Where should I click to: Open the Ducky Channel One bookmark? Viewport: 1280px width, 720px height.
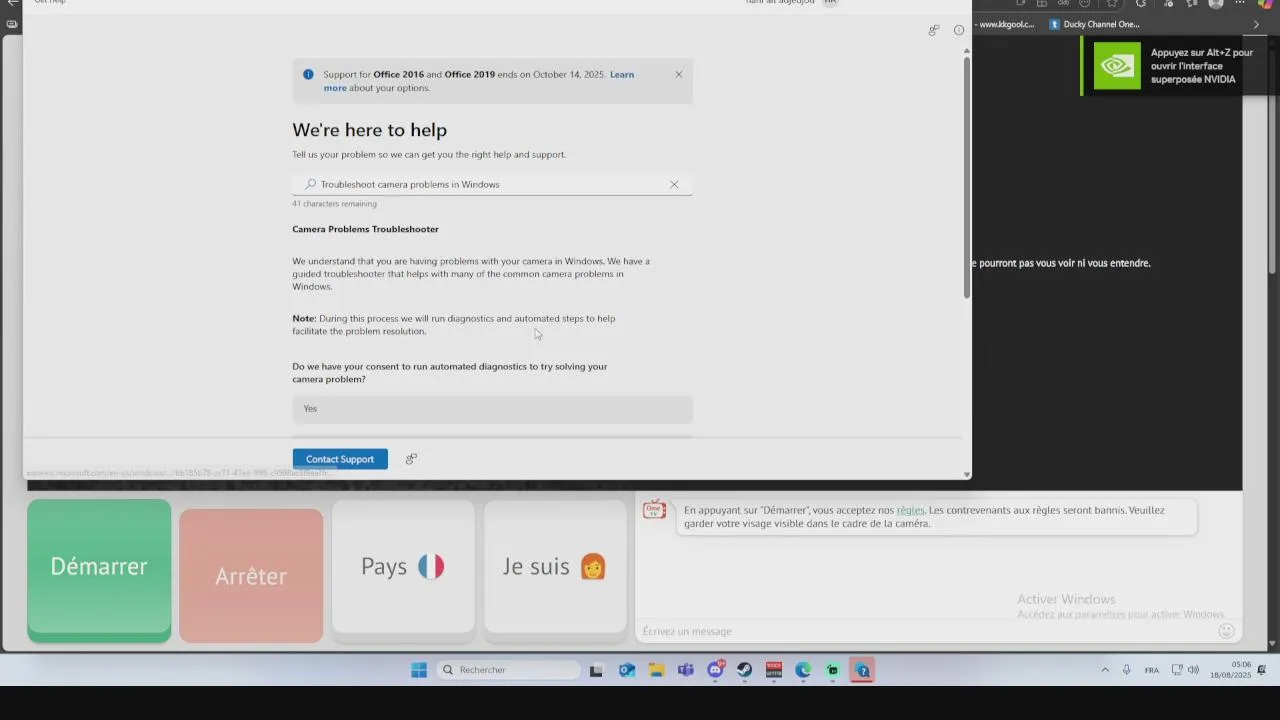[1094, 24]
